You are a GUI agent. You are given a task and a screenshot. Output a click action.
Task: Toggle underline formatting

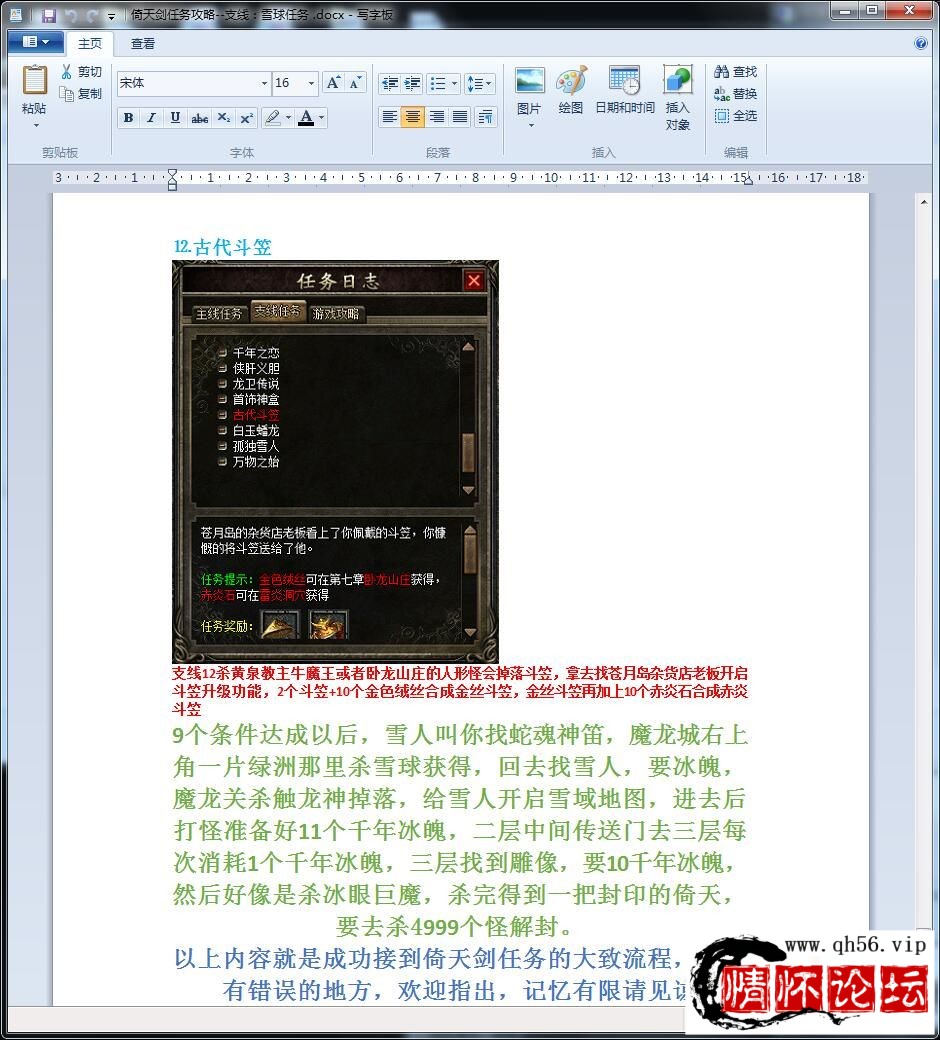click(x=175, y=117)
